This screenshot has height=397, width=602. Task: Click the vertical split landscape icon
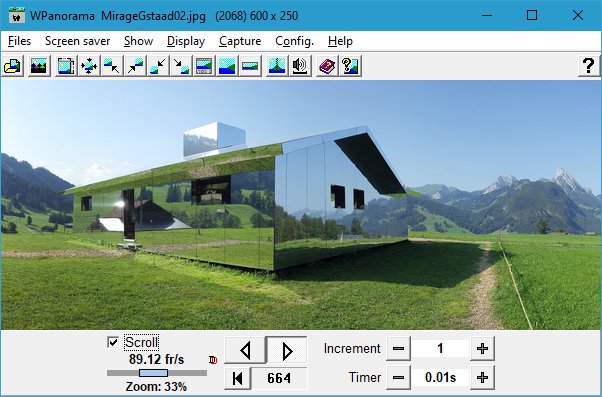277,66
